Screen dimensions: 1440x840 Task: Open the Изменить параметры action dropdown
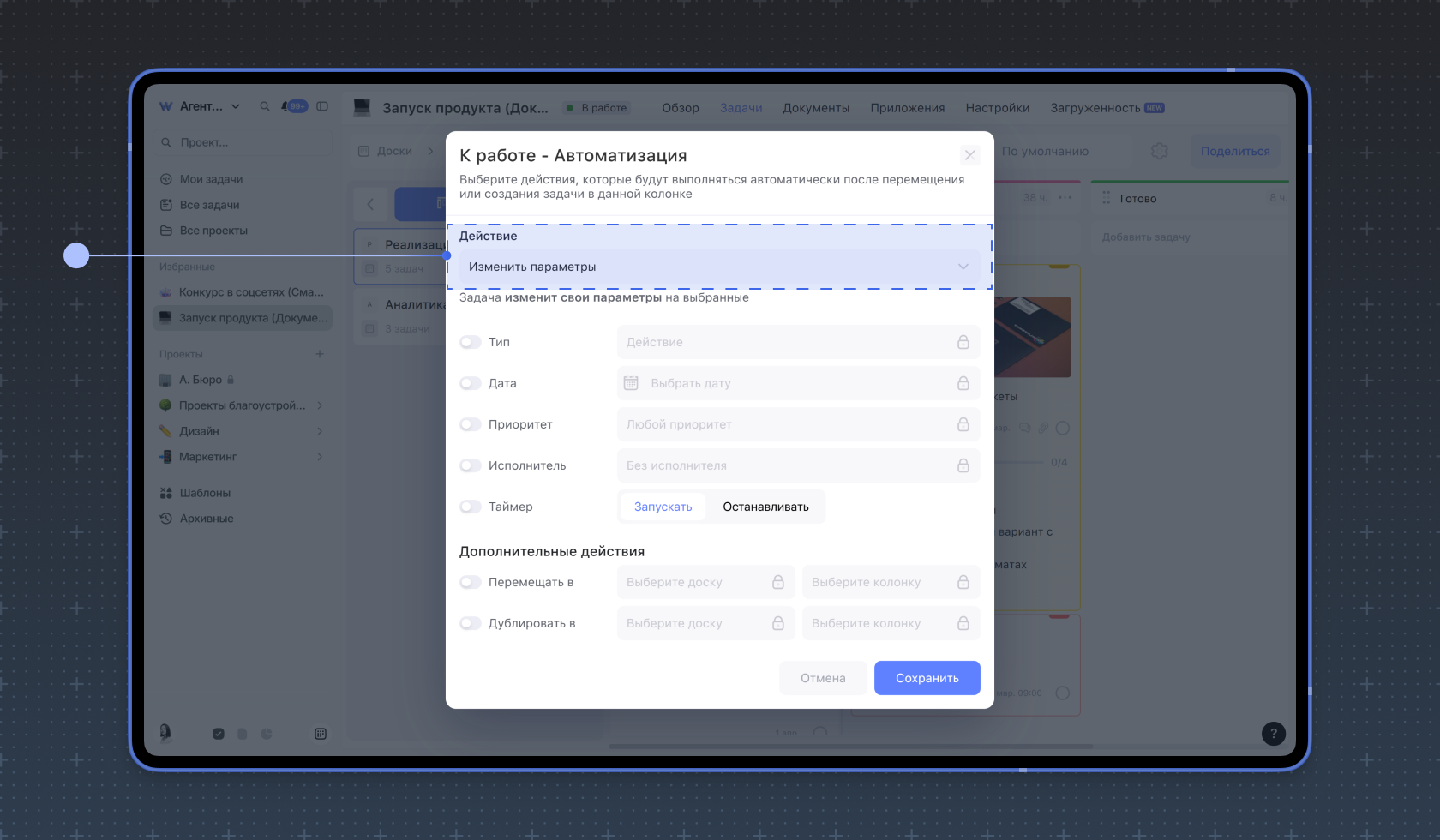tap(718, 267)
